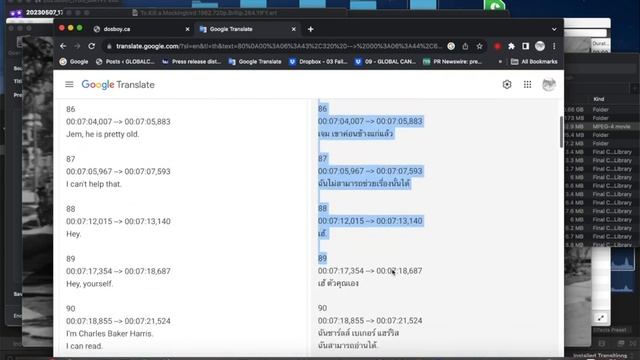Open the Dropbox - 03 Fall... bookmark

[318, 62]
